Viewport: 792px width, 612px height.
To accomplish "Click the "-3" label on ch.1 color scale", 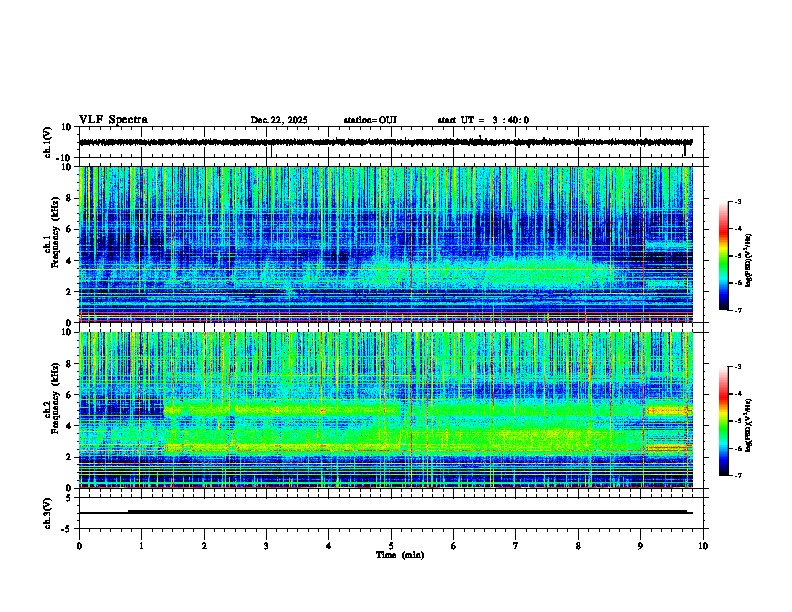I will 738,201.
